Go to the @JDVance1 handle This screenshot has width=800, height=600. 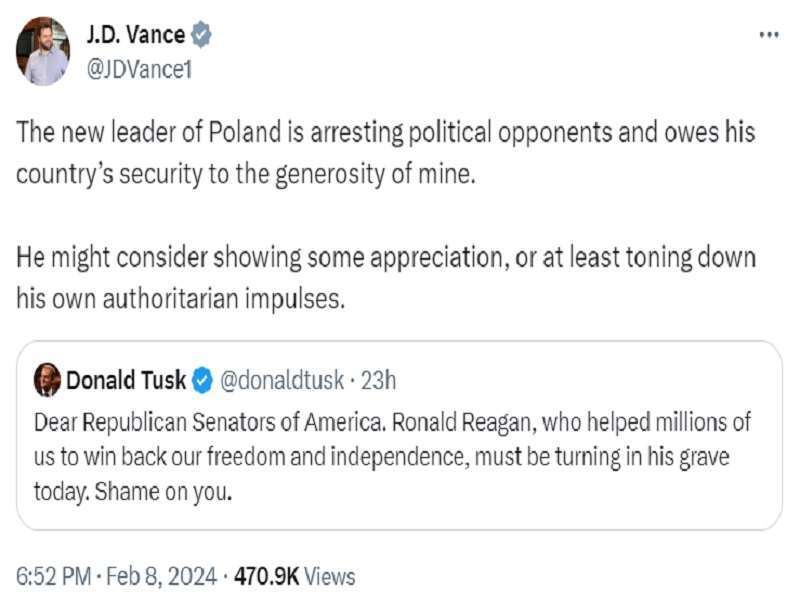(139, 69)
